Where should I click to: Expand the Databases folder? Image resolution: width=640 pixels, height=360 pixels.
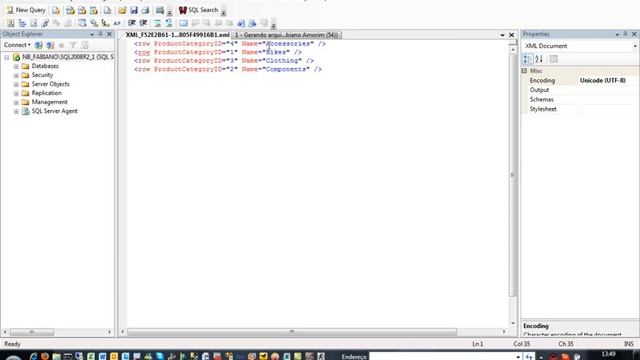16,66
